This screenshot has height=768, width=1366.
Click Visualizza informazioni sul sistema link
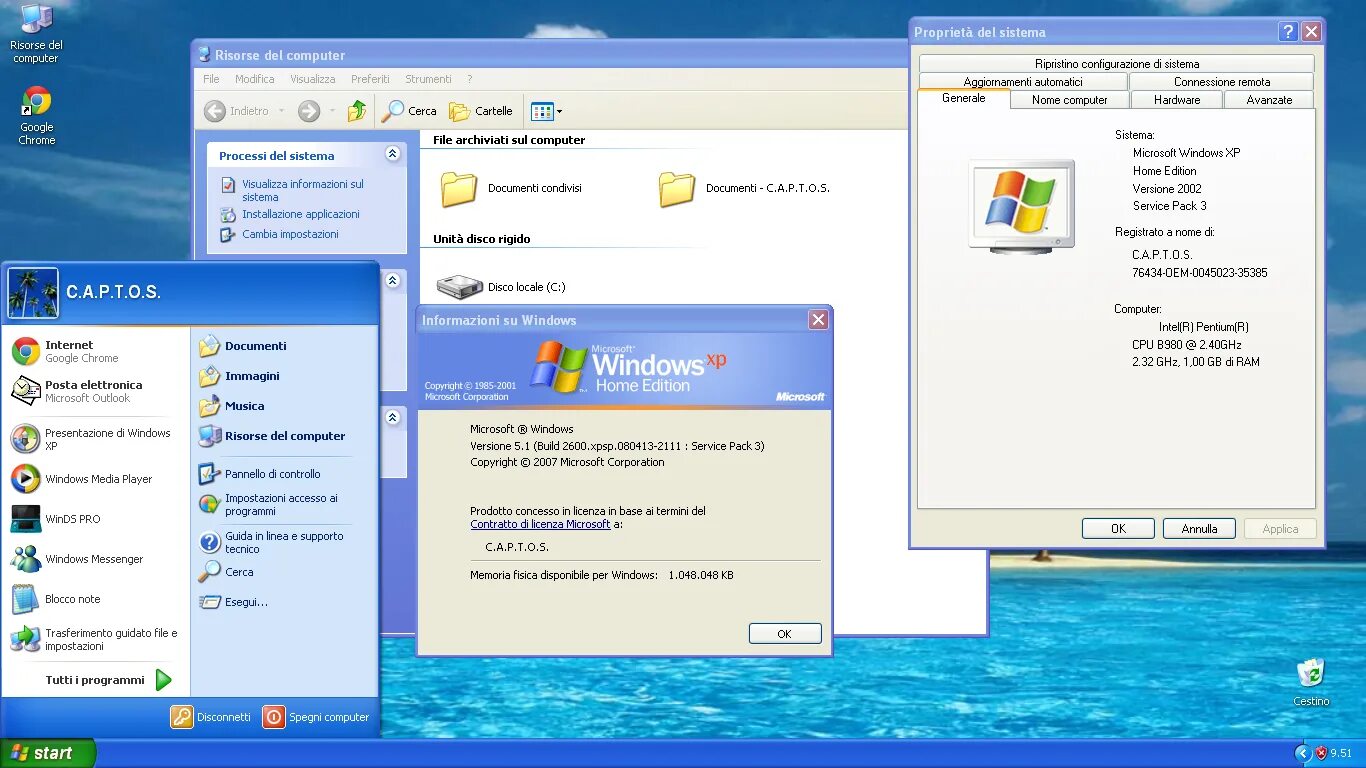[303, 190]
